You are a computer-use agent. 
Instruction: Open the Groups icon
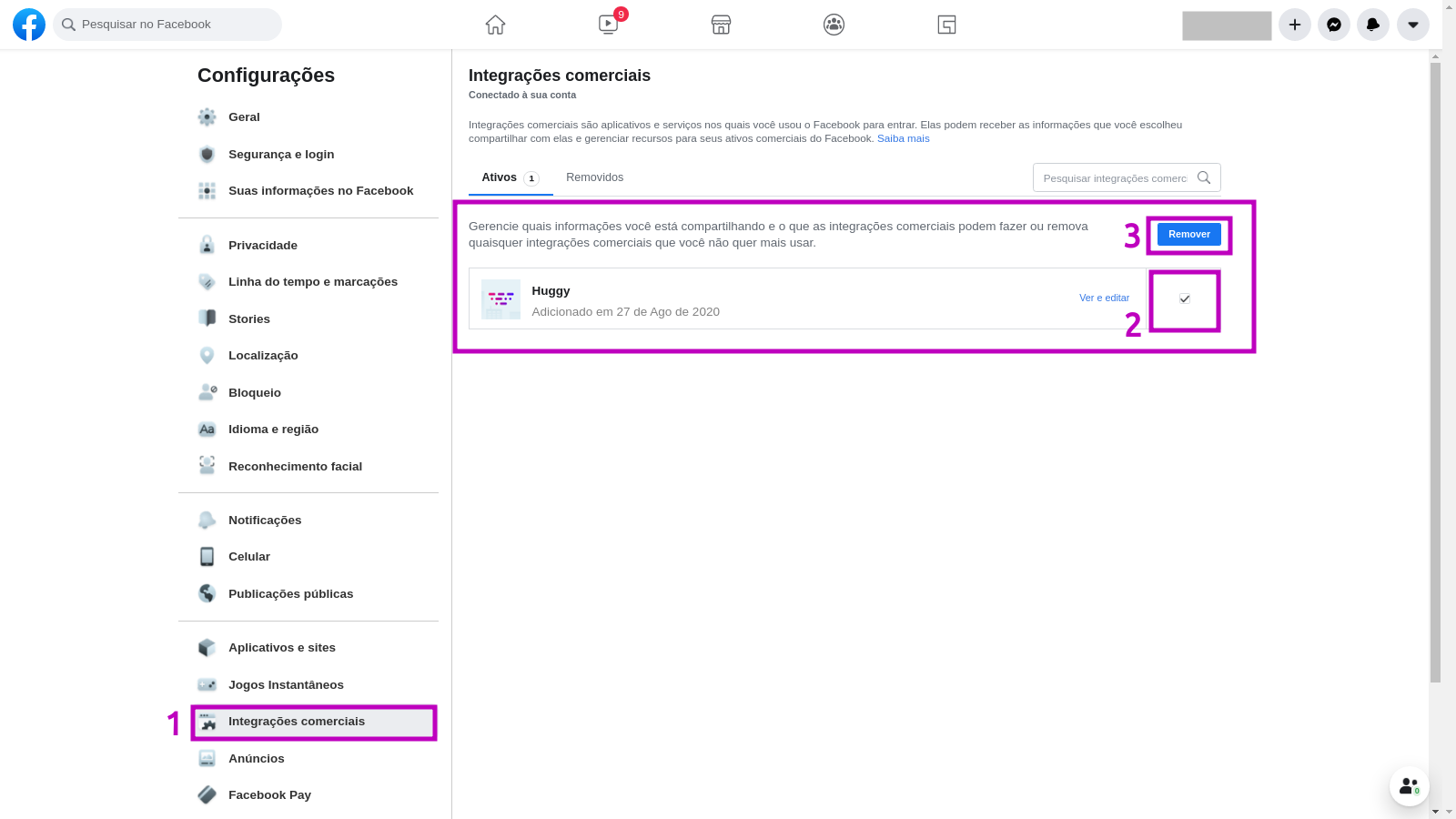tap(834, 25)
